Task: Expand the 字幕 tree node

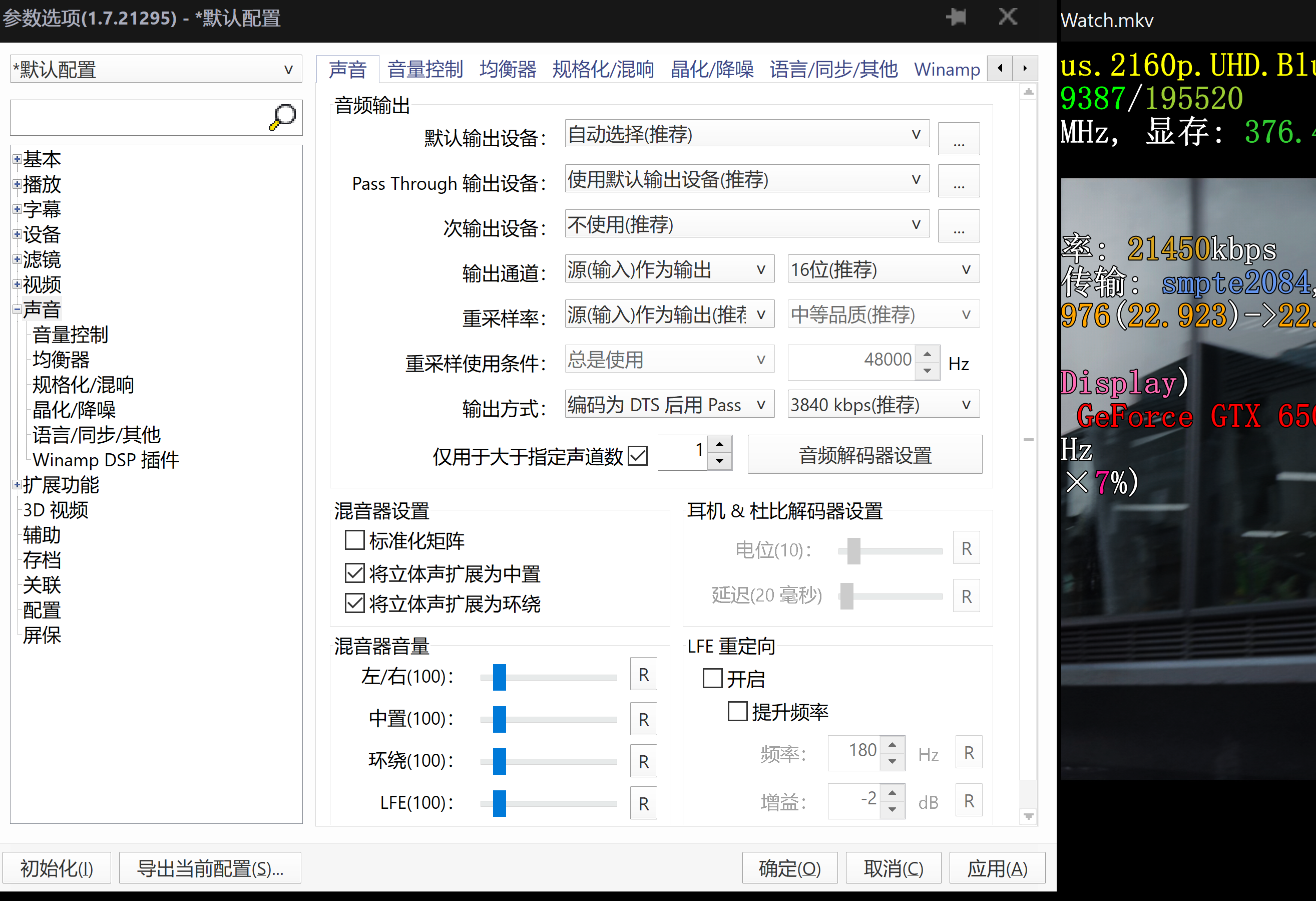Action: pos(17,209)
